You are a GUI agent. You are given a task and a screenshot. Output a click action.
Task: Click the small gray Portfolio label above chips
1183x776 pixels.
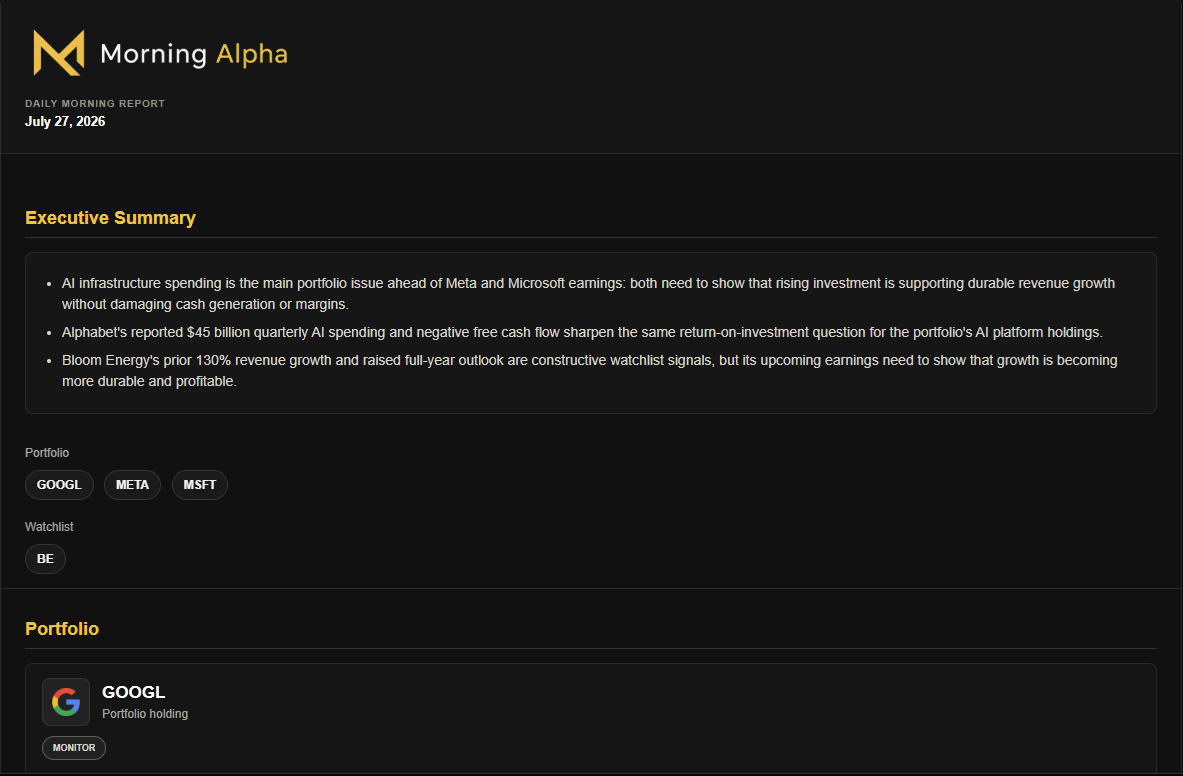click(x=47, y=452)
